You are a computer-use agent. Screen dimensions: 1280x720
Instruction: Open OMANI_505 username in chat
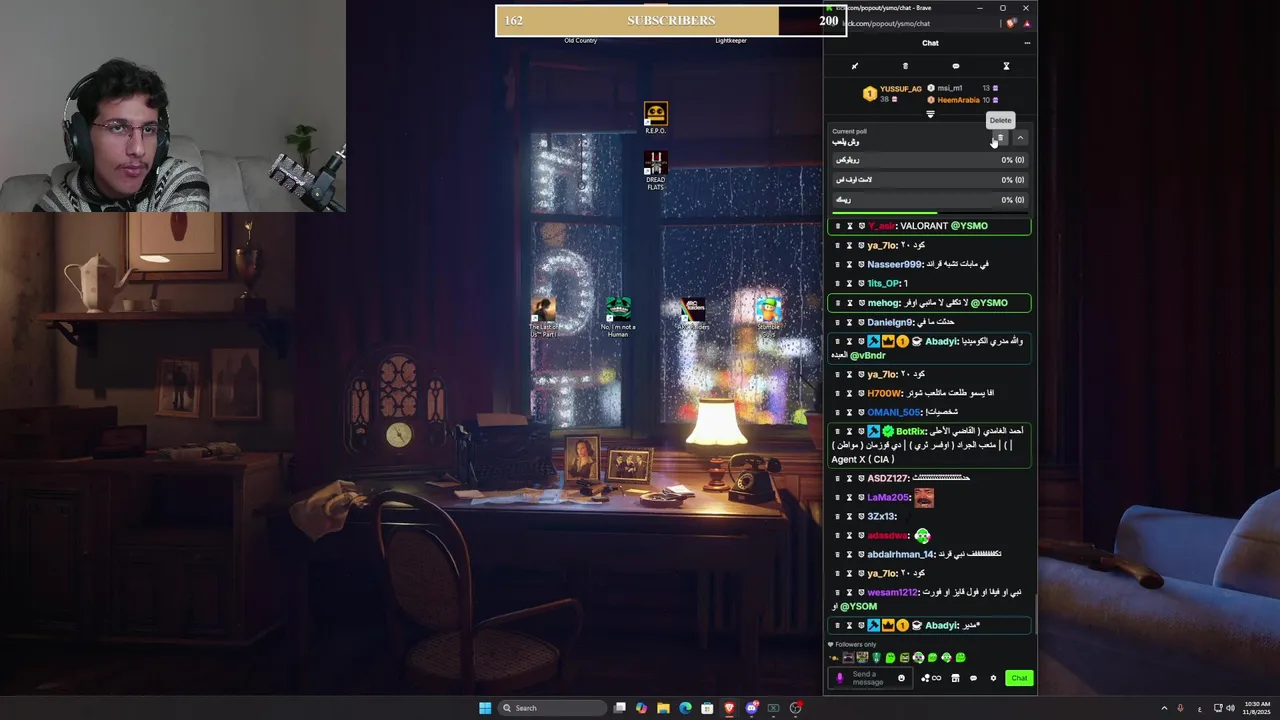tap(894, 412)
